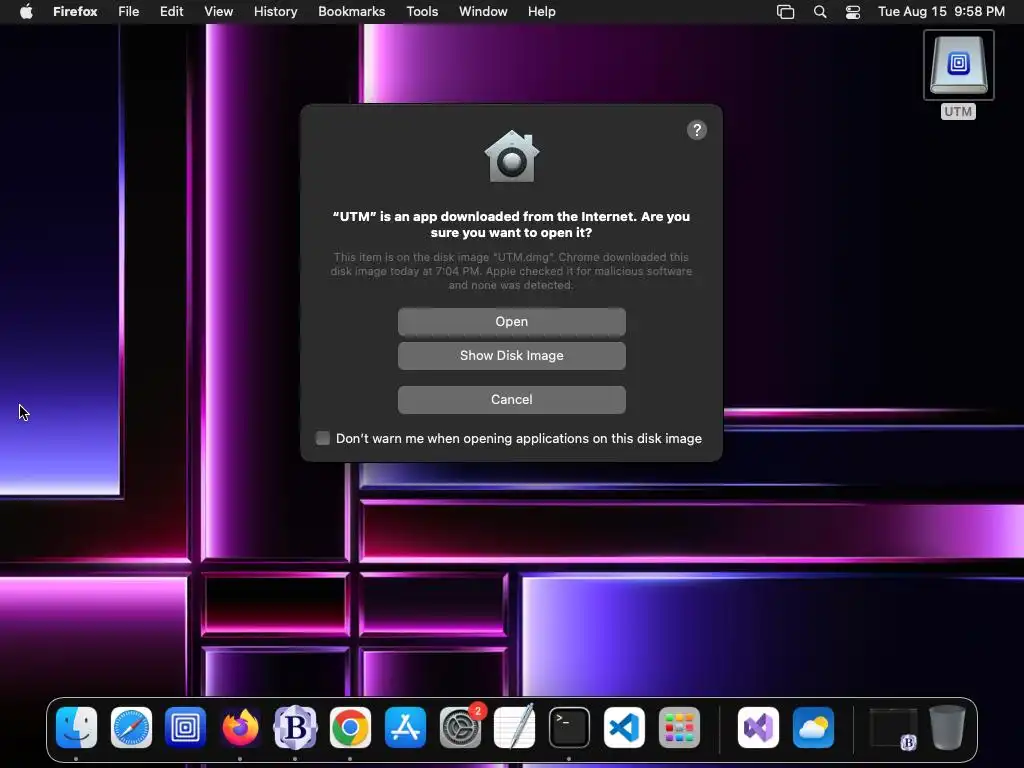Viewport: 1024px width, 768px height.
Task: Launch Visual Studio Code from the dock
Action: tap(624, 728)
